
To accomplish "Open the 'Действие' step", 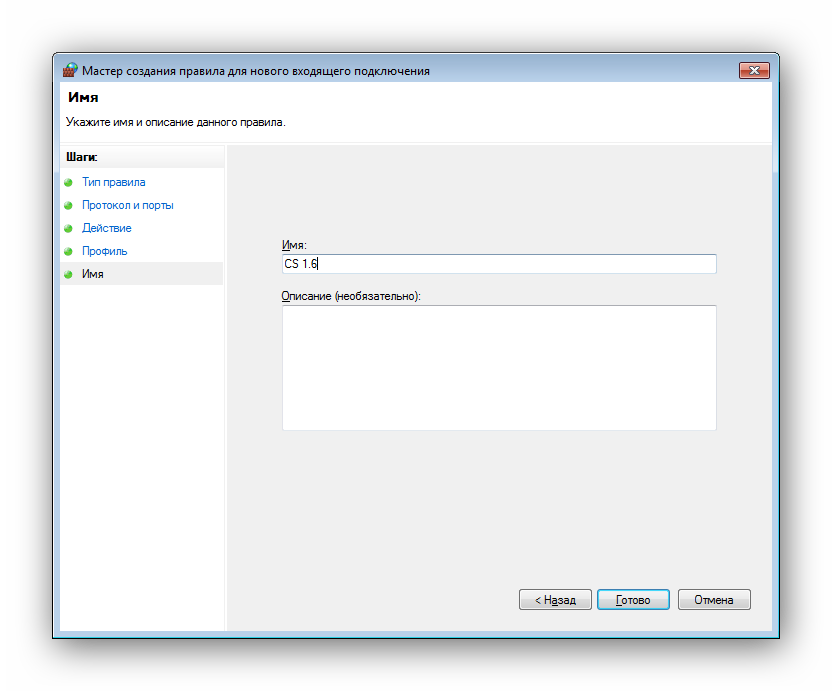I will coord(107,228).
